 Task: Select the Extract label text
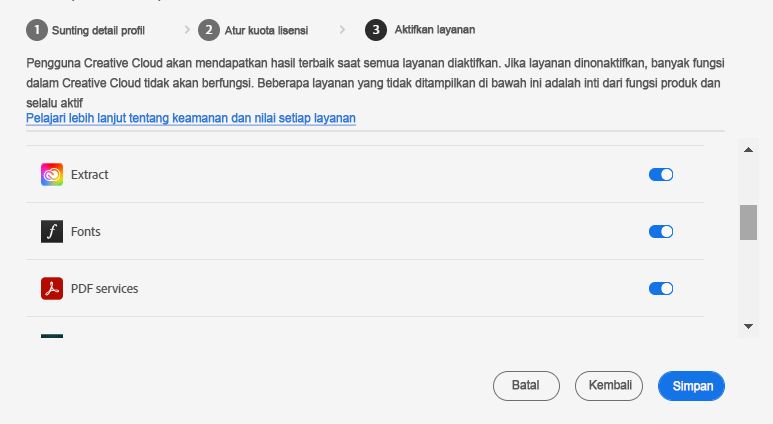pos(89,175)
